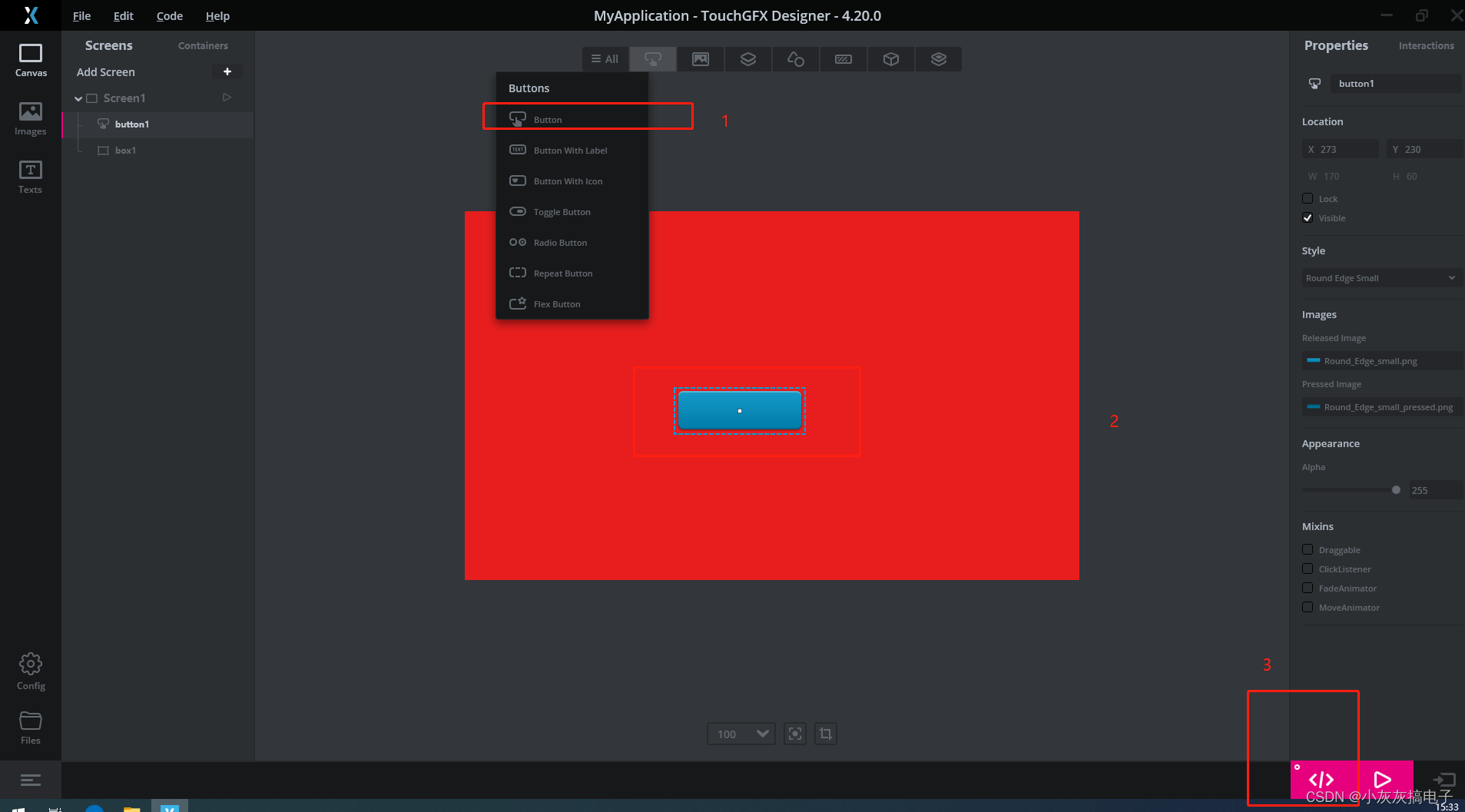Viewport: 1465px width, 812px height.
Task: Switch to the Interactions tab
Action: point(1426,45)
